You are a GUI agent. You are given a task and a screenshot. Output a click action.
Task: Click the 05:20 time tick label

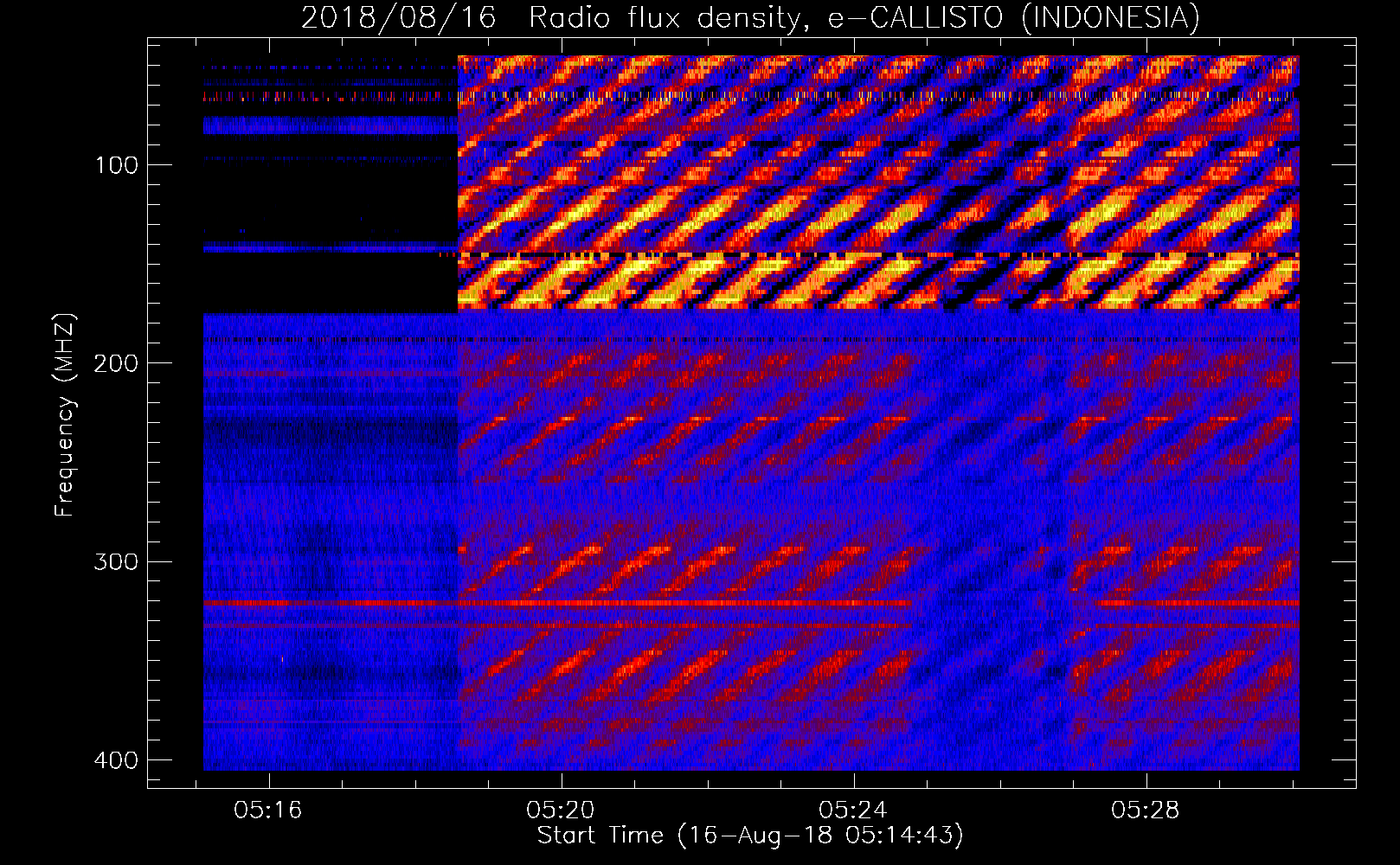pos(561,811)
